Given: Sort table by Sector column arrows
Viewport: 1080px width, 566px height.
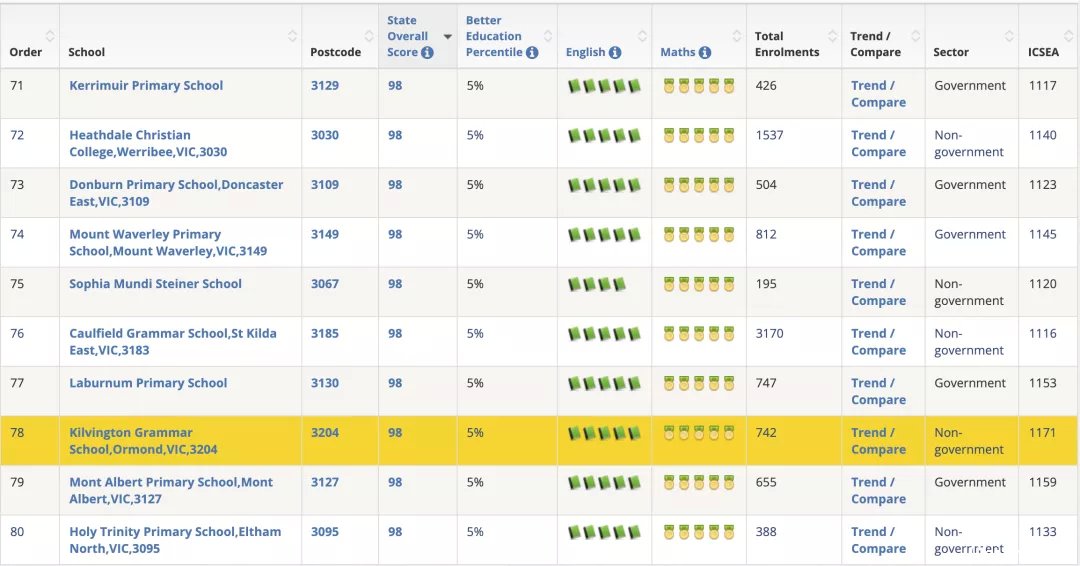Looking at the screenshot, I should (1010, 36).
